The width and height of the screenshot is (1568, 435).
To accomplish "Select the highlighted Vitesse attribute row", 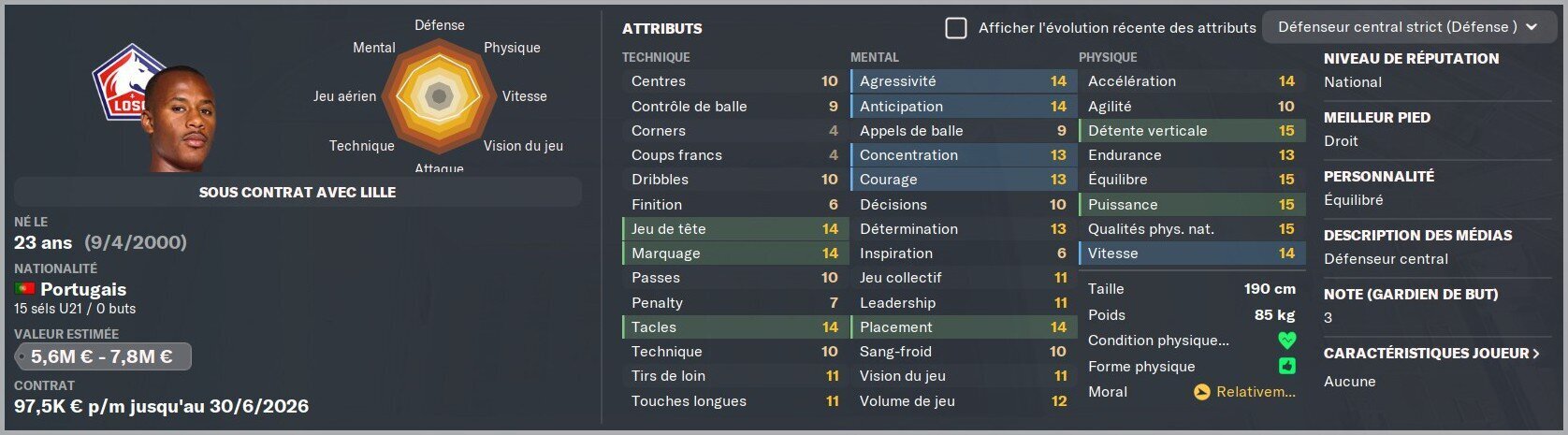I will pos(1191,254).
